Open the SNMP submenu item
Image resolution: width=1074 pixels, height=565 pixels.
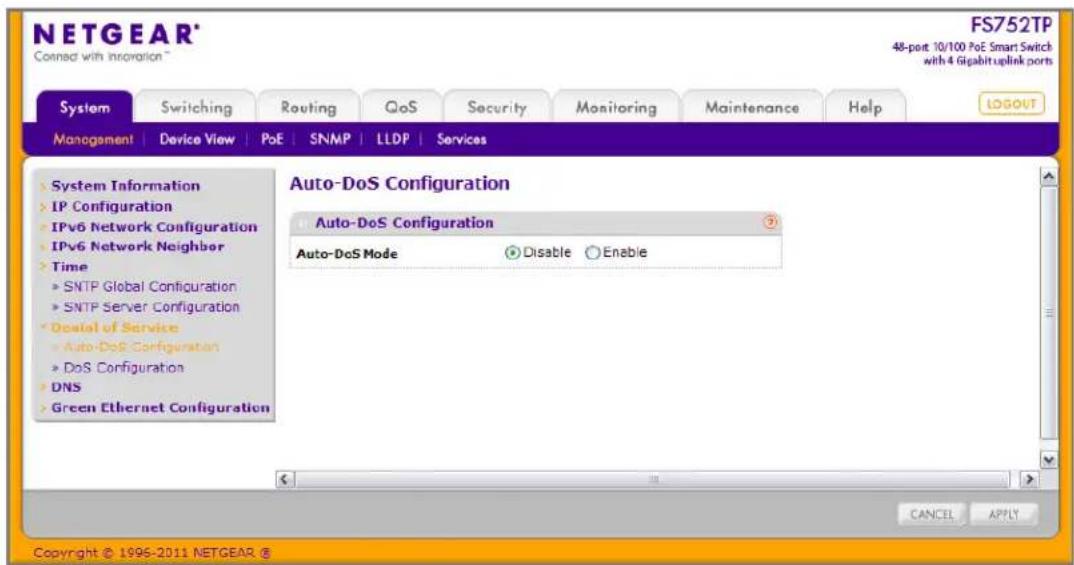[x=329, y=139]
